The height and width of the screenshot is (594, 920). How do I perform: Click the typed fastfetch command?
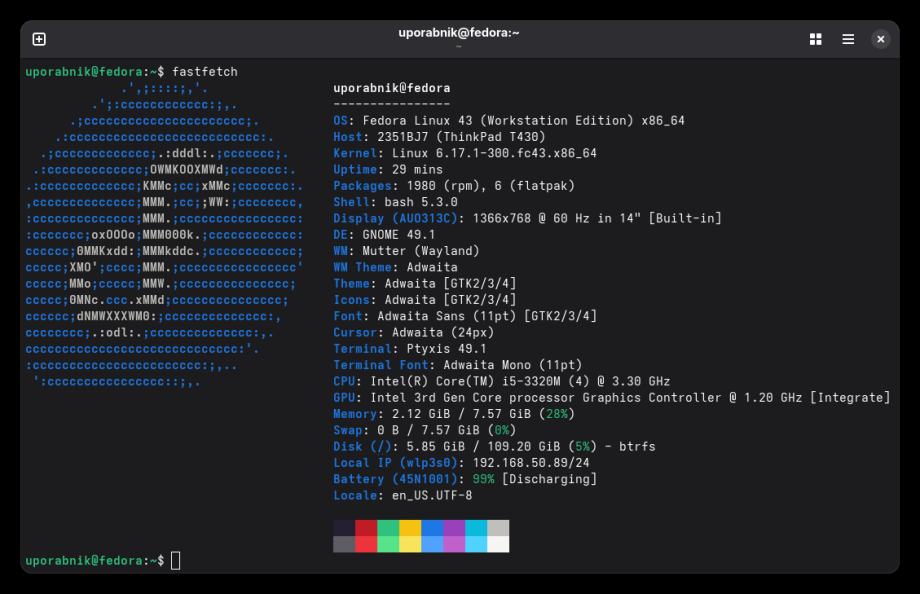click(205, 72)
